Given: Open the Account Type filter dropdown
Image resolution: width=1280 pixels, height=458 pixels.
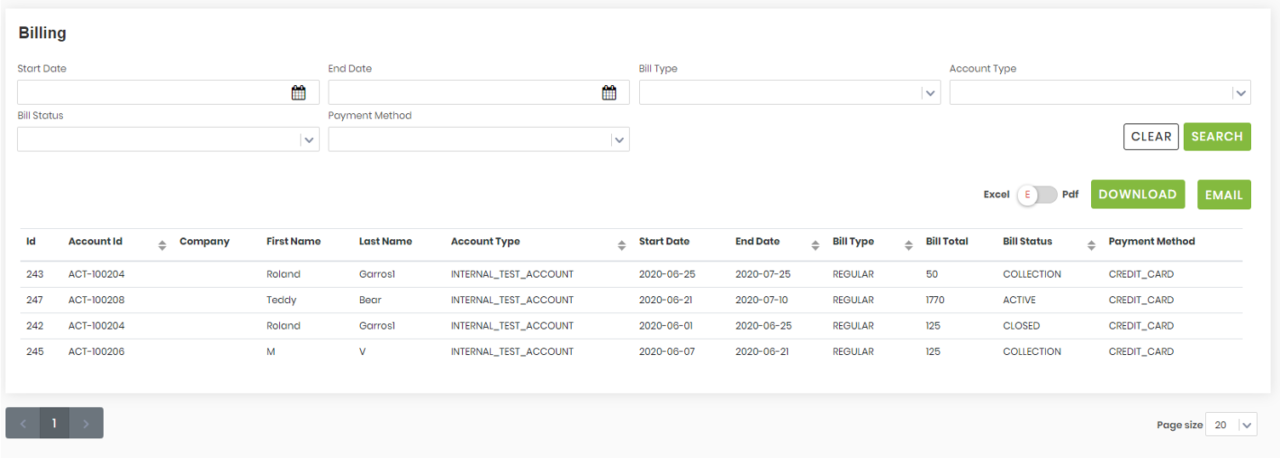Looking at the screenshot, I should tap(1241, 93).
